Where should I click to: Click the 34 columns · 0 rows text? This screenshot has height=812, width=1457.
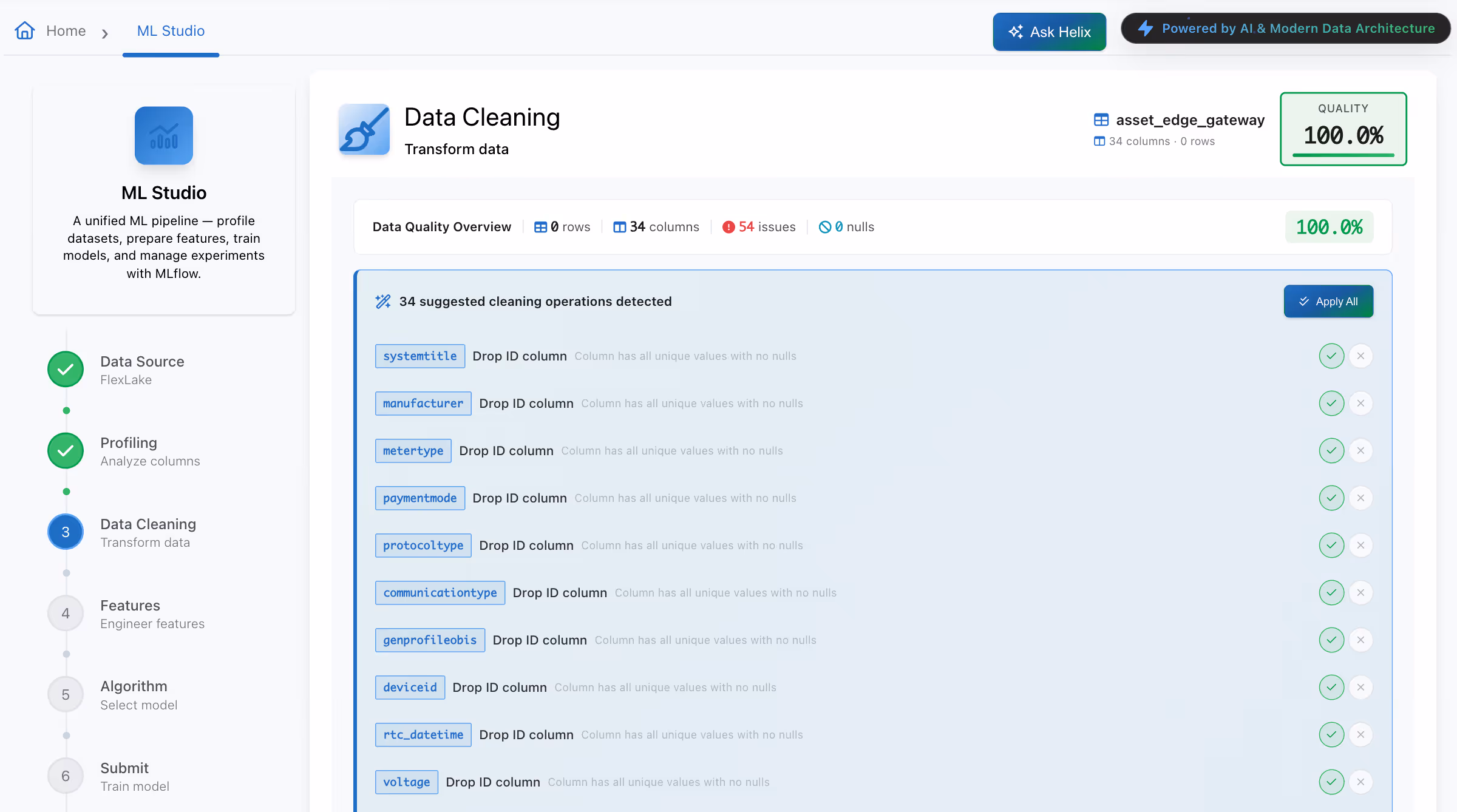click(1161, 141)
